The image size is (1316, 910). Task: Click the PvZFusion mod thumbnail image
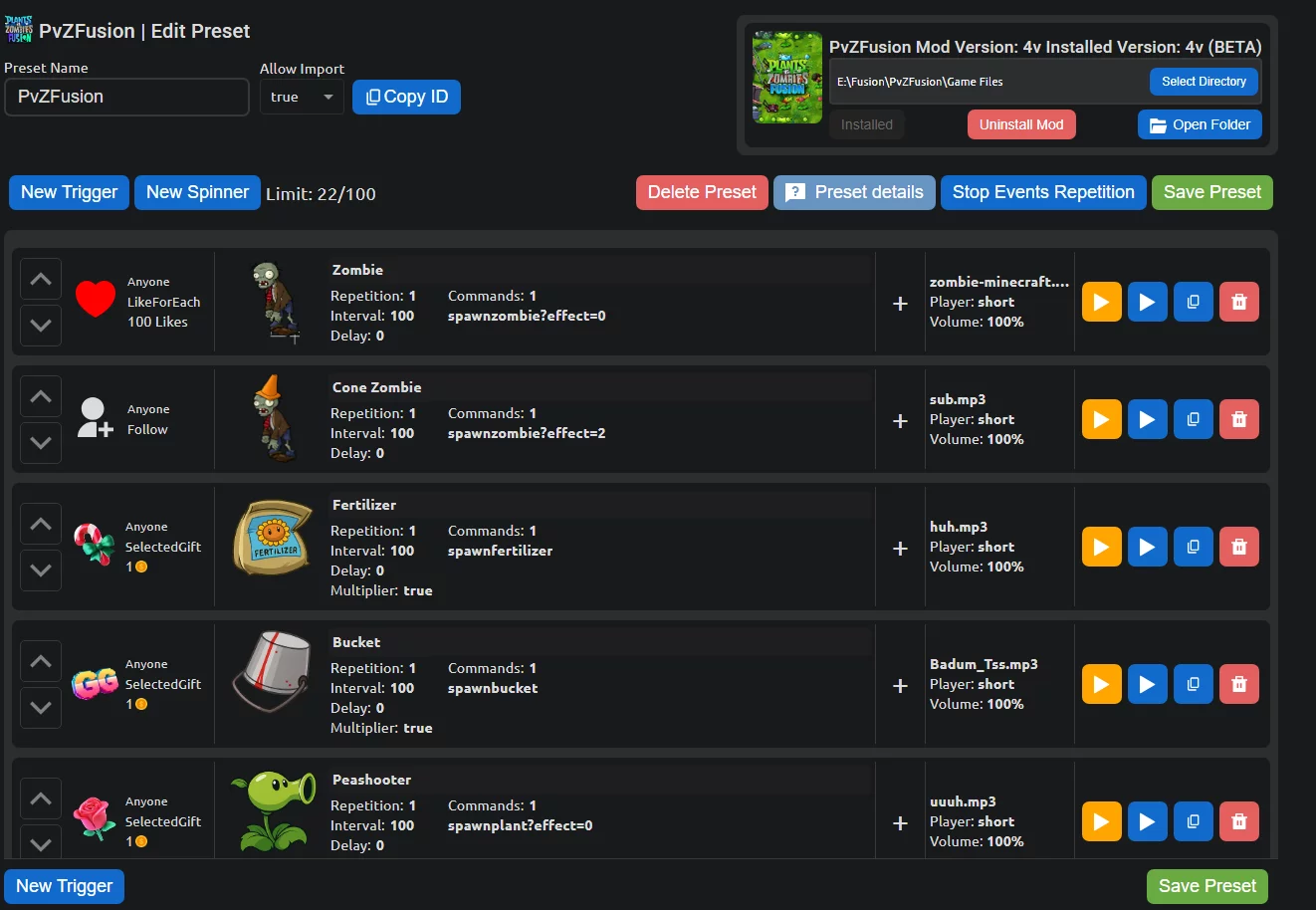[x=787, y=78]
